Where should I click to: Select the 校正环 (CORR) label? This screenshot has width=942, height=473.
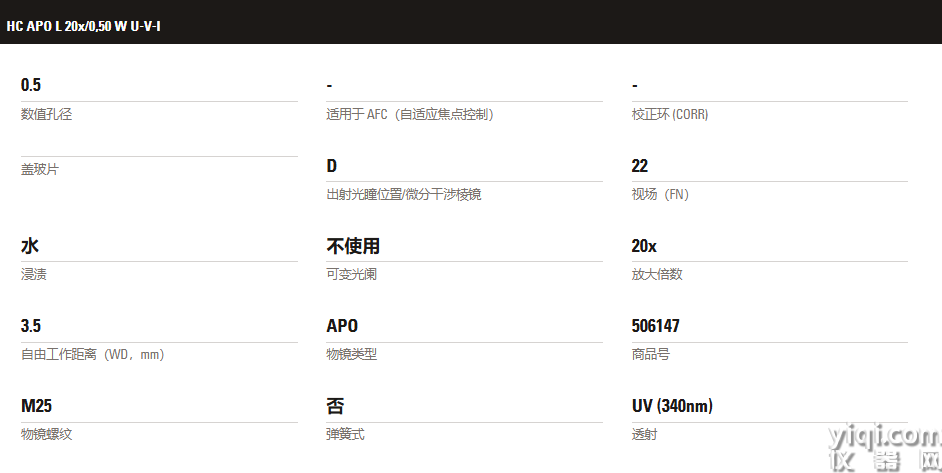669,114
